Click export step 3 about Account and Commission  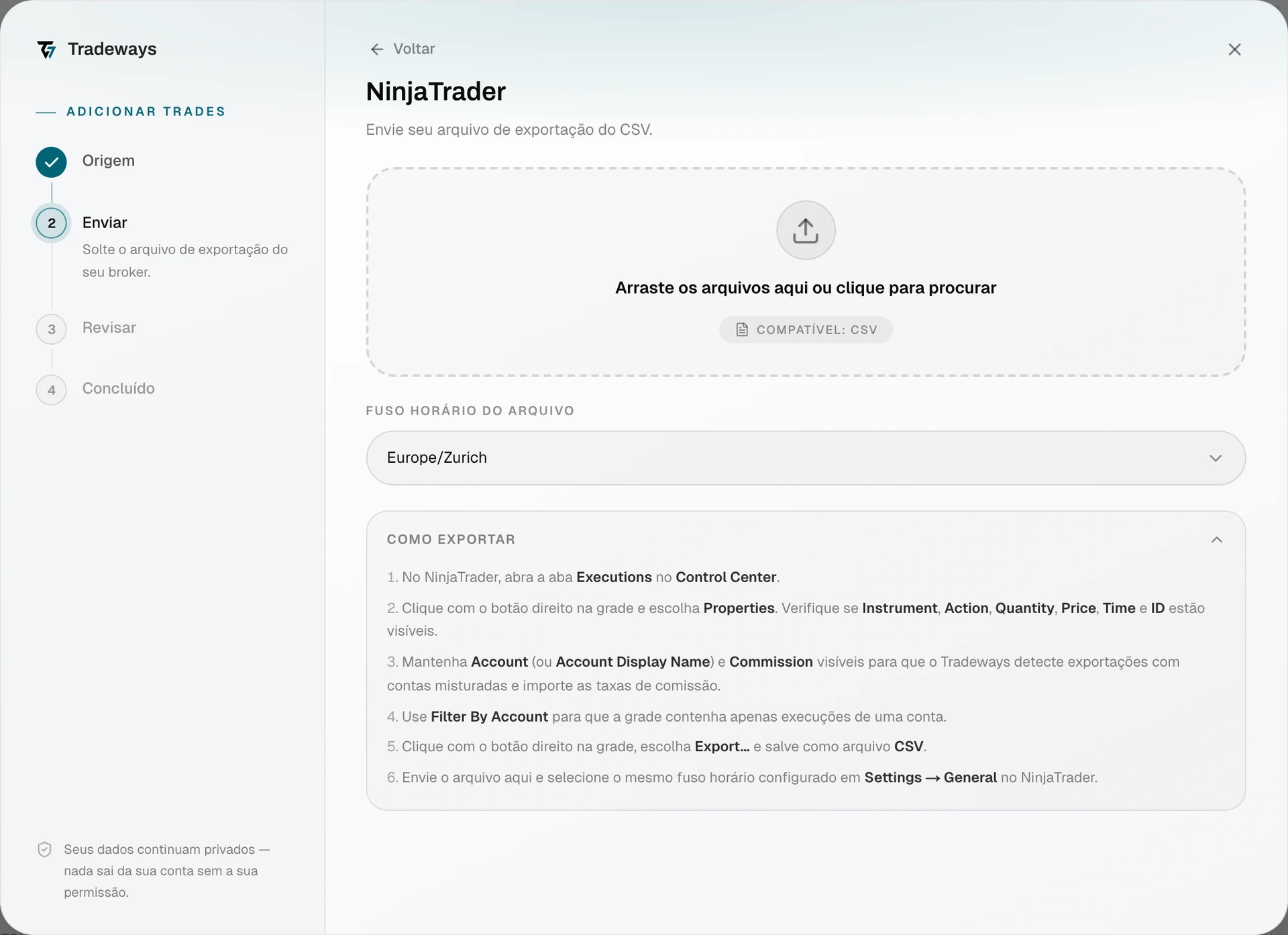click(x=784, y=673)
